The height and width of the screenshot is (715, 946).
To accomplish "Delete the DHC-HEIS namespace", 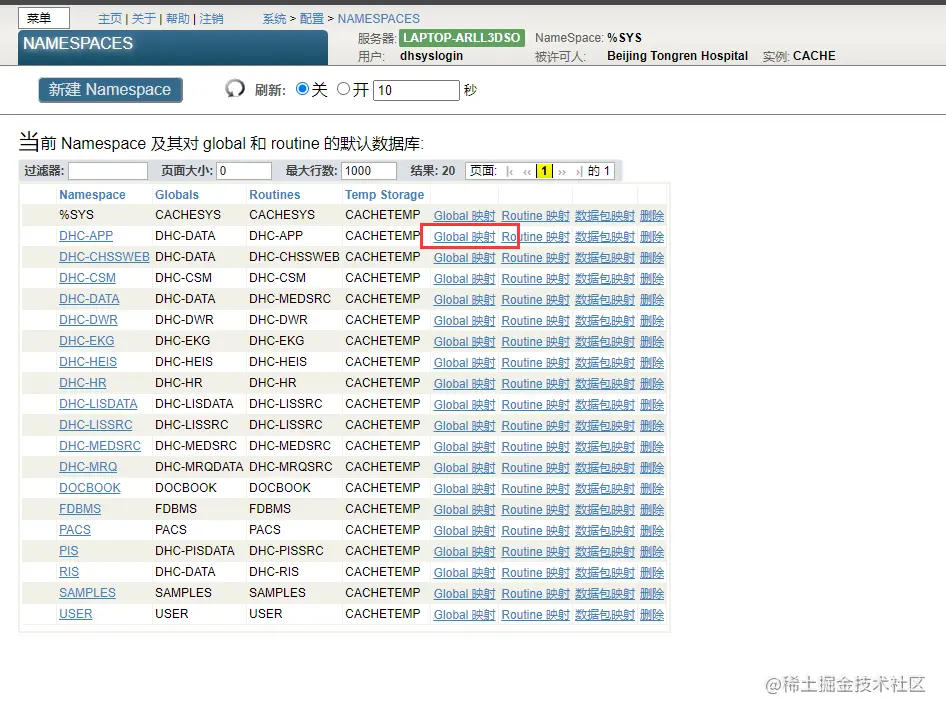I will tap(652, 363).
